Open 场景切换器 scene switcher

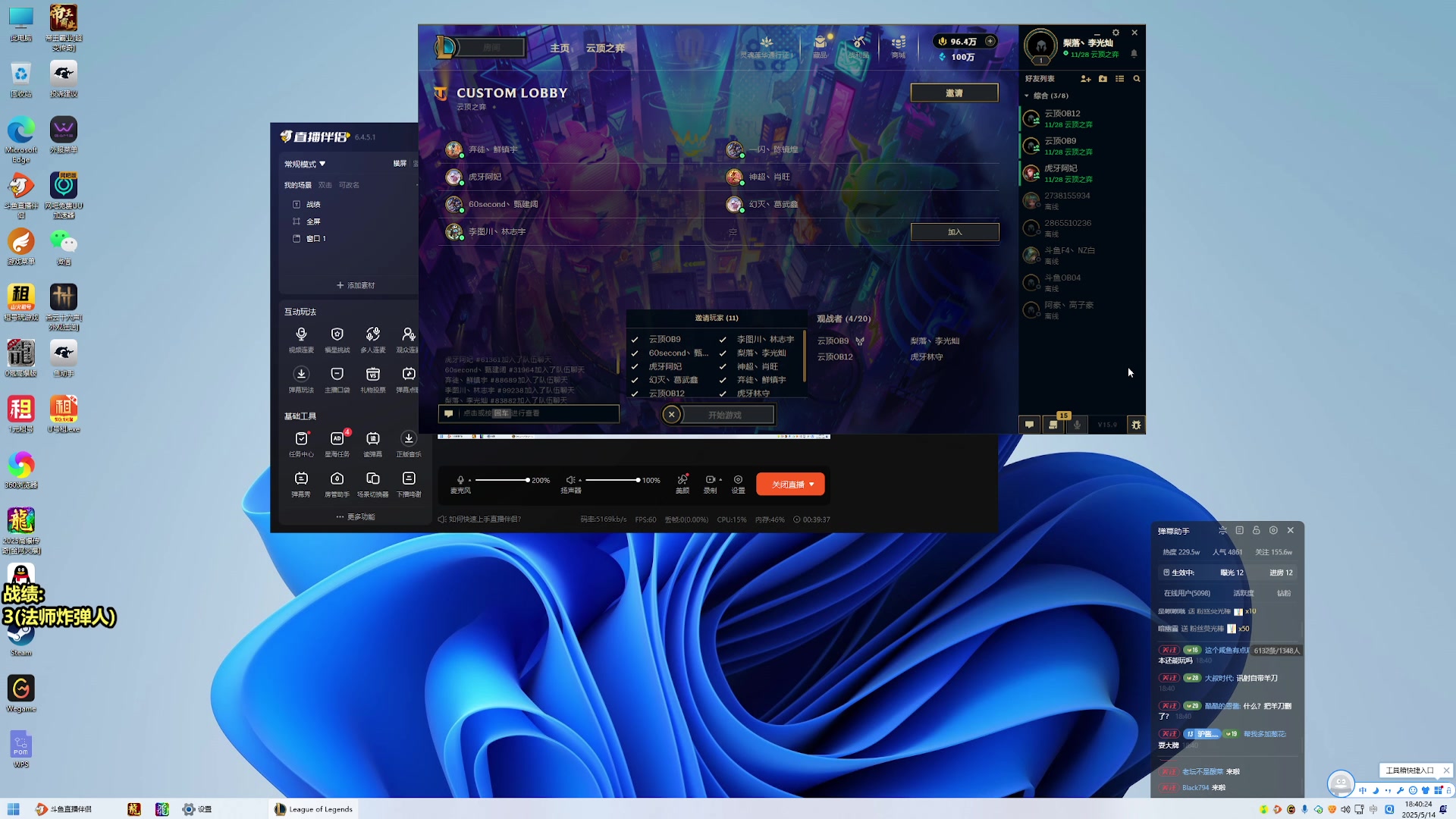tap(372, 485)
